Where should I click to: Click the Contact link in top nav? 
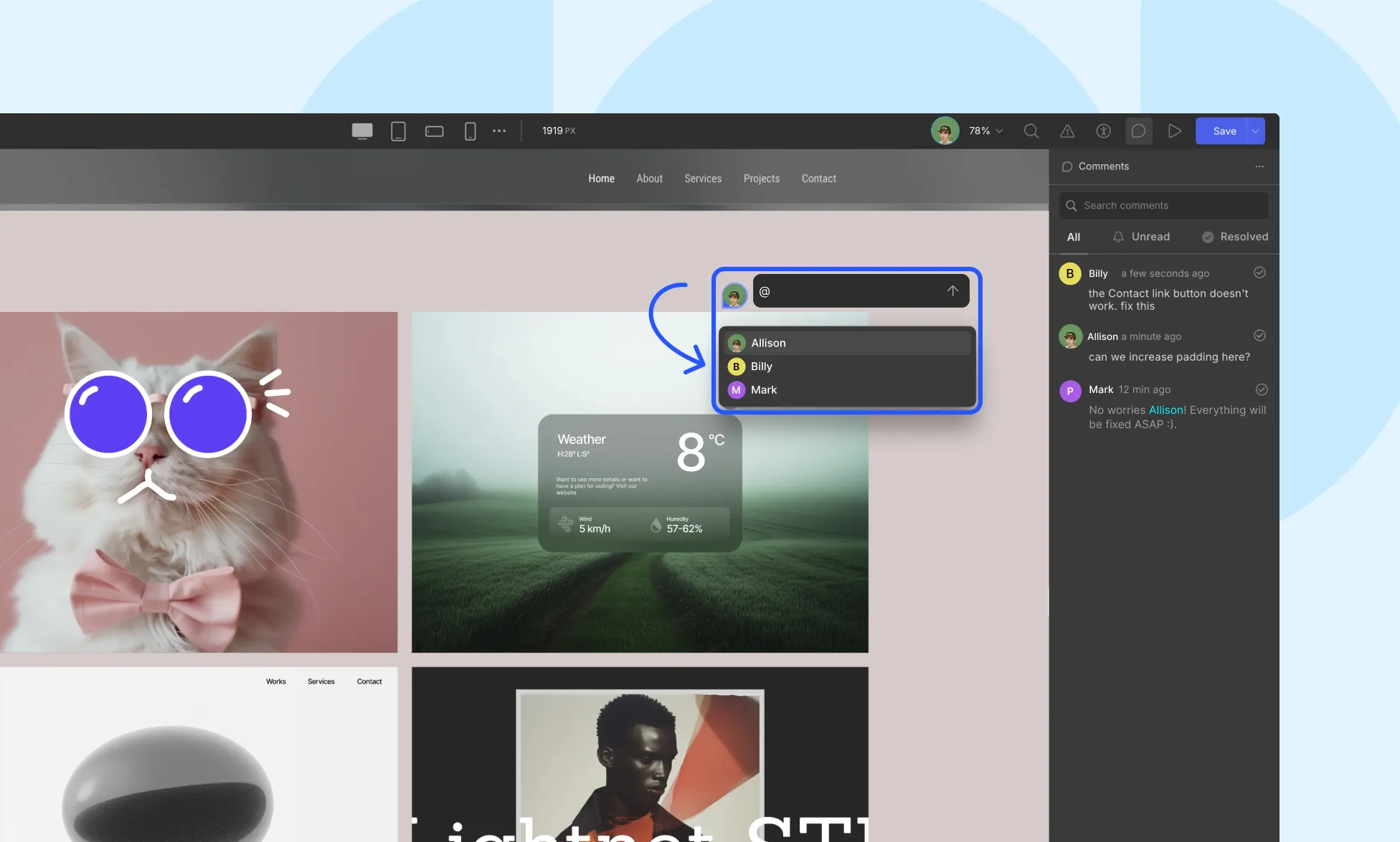tap(818, 179)
